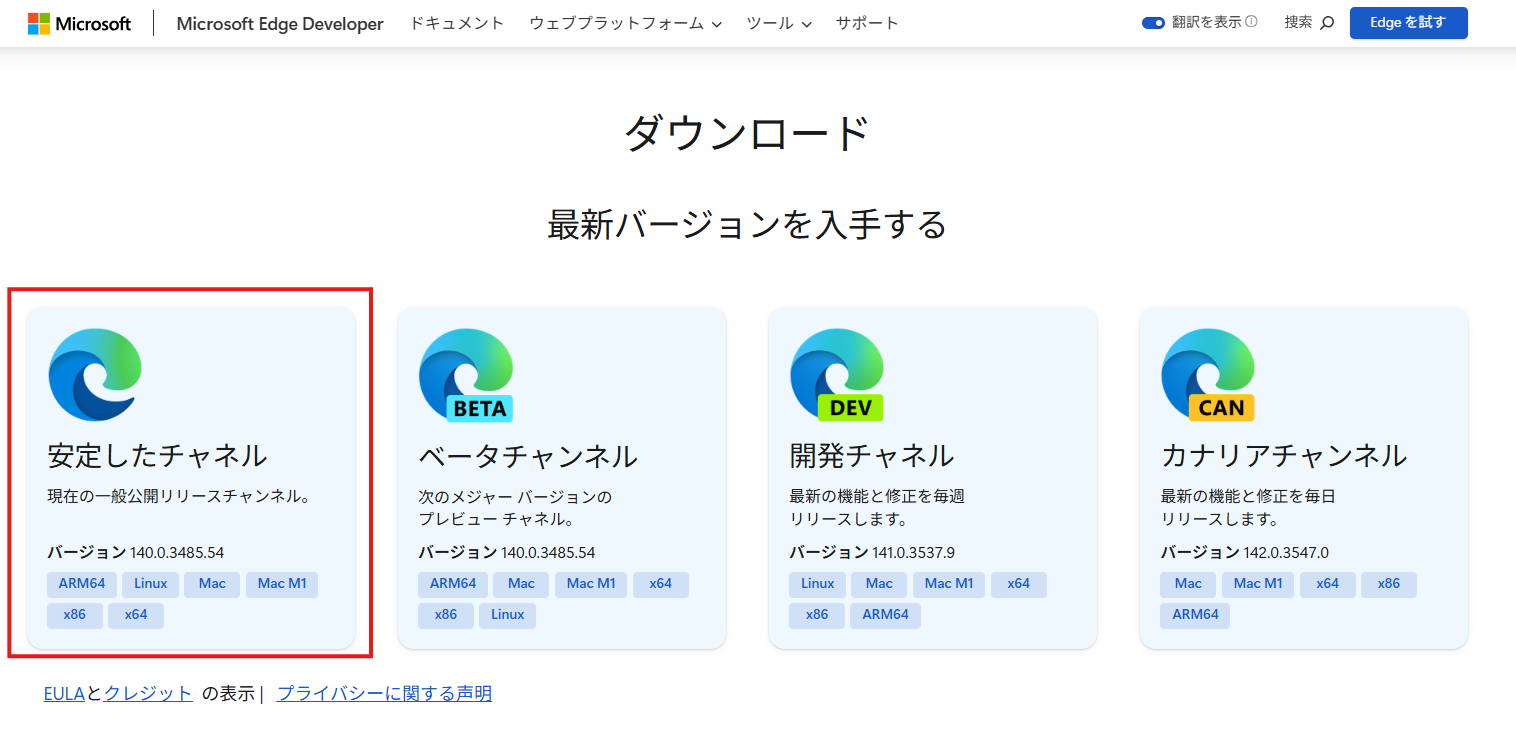
Task: Click version text 142.0.3547.0
Action: tap(1286, 553)
